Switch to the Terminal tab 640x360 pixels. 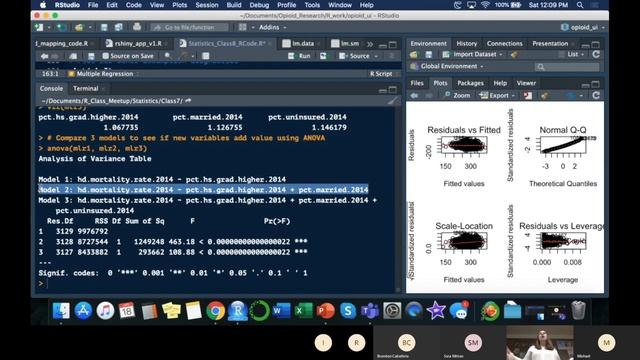tap(85, 88)
